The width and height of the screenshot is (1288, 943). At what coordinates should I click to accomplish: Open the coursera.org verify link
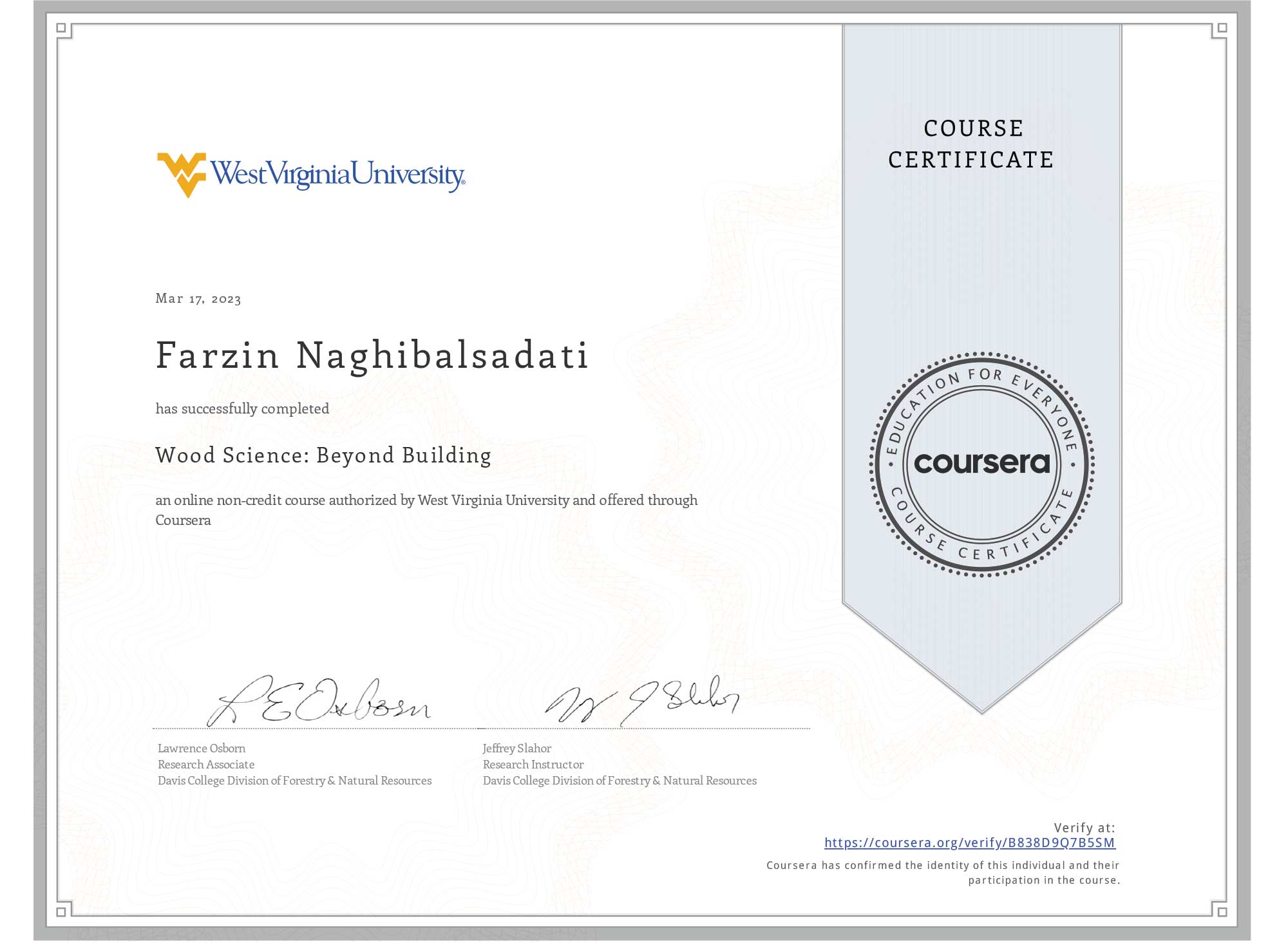969,843
